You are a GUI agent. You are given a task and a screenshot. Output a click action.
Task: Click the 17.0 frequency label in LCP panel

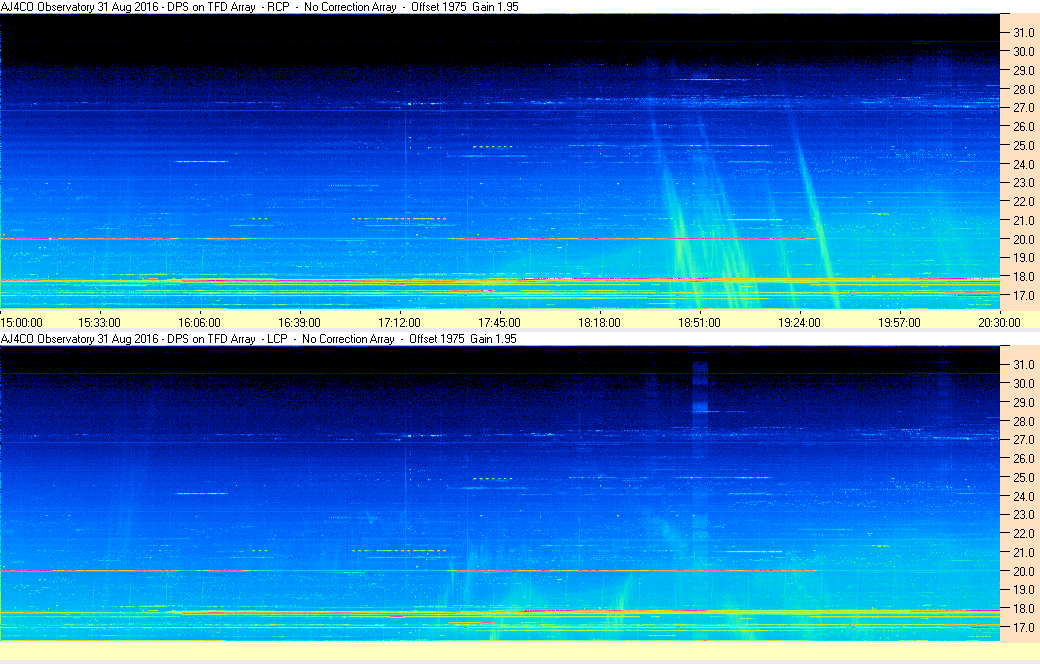click(1023, 627)
